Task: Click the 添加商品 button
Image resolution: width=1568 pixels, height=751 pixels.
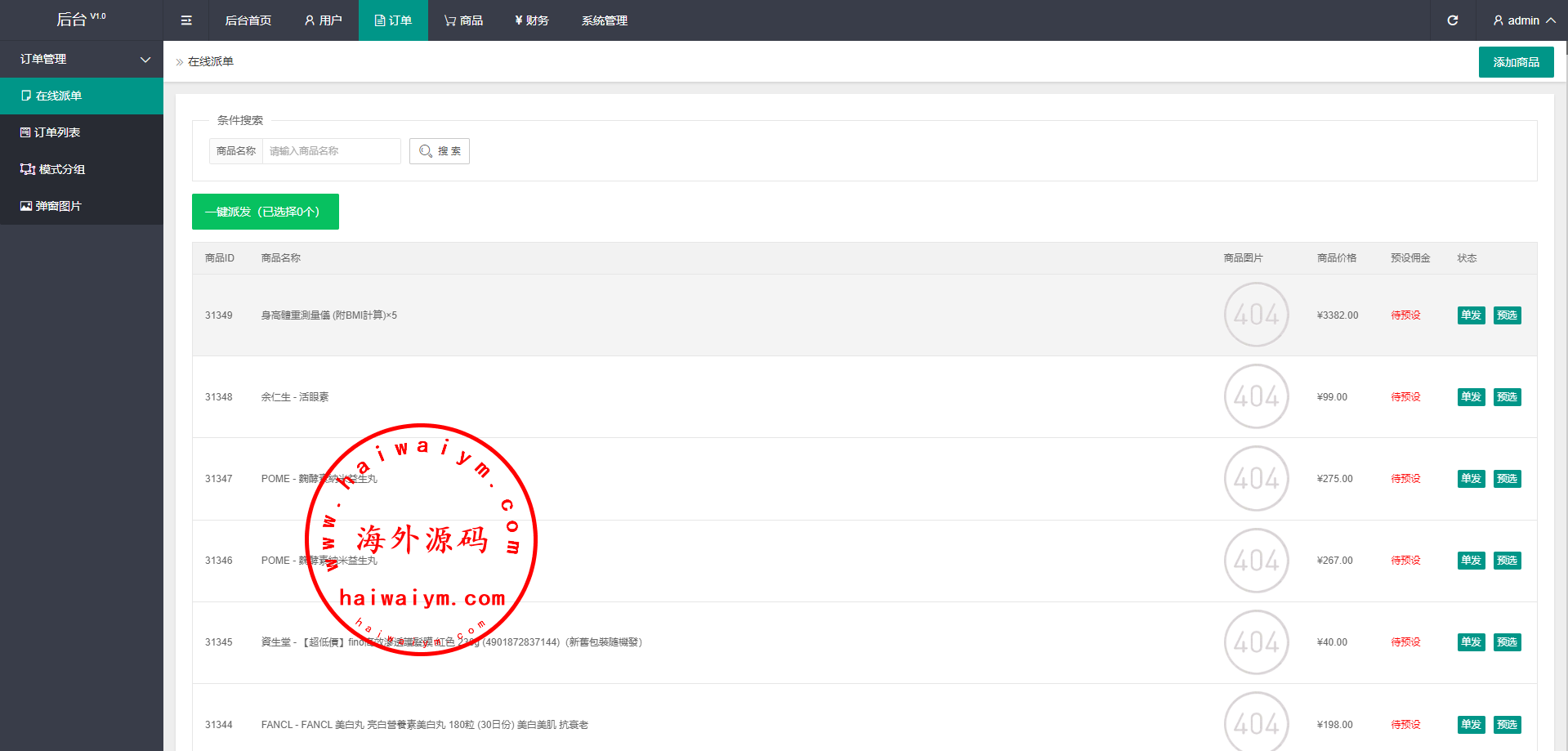Action: pos(1516,62)
